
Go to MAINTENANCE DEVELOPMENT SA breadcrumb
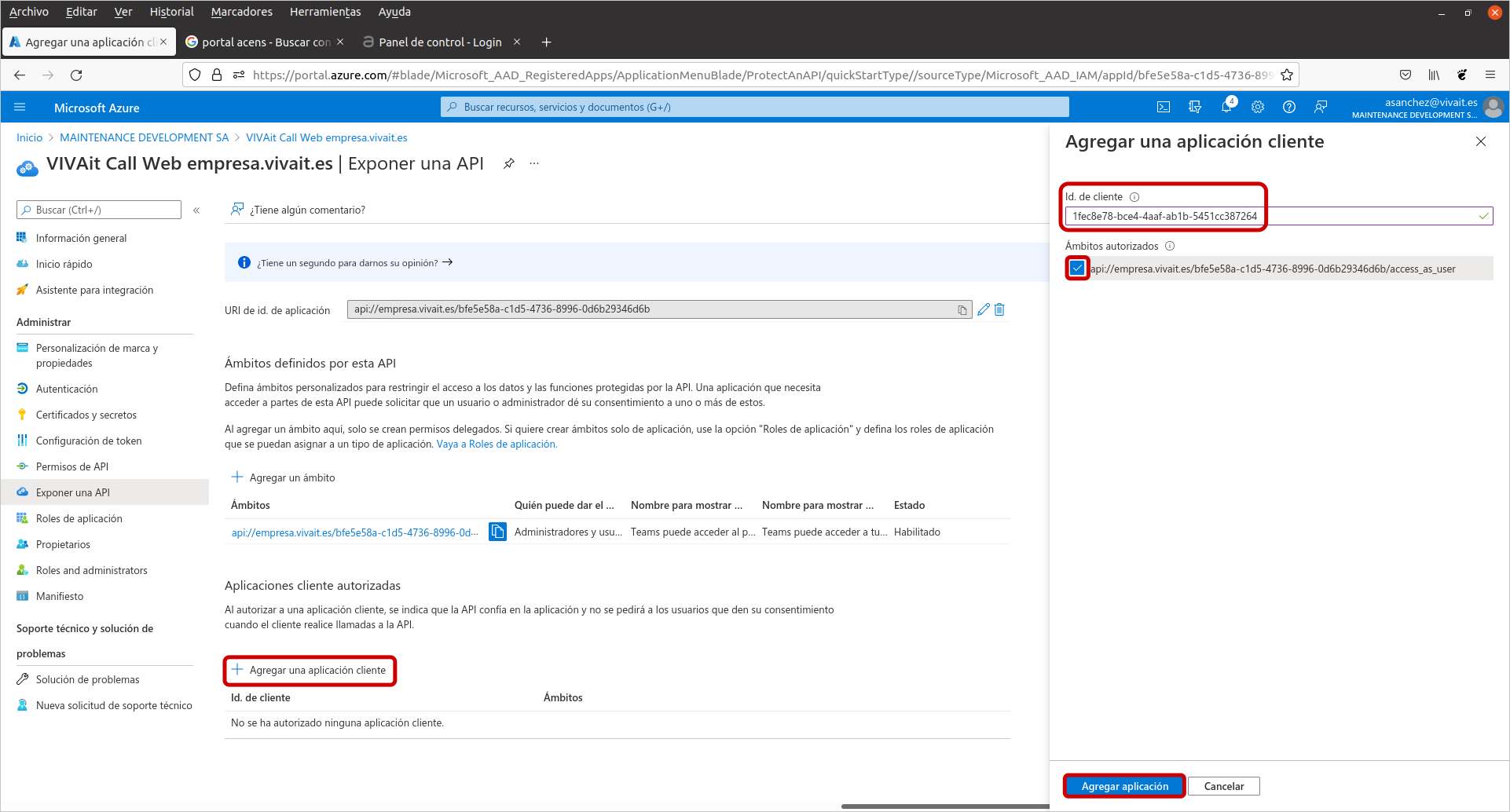[145, 137]
